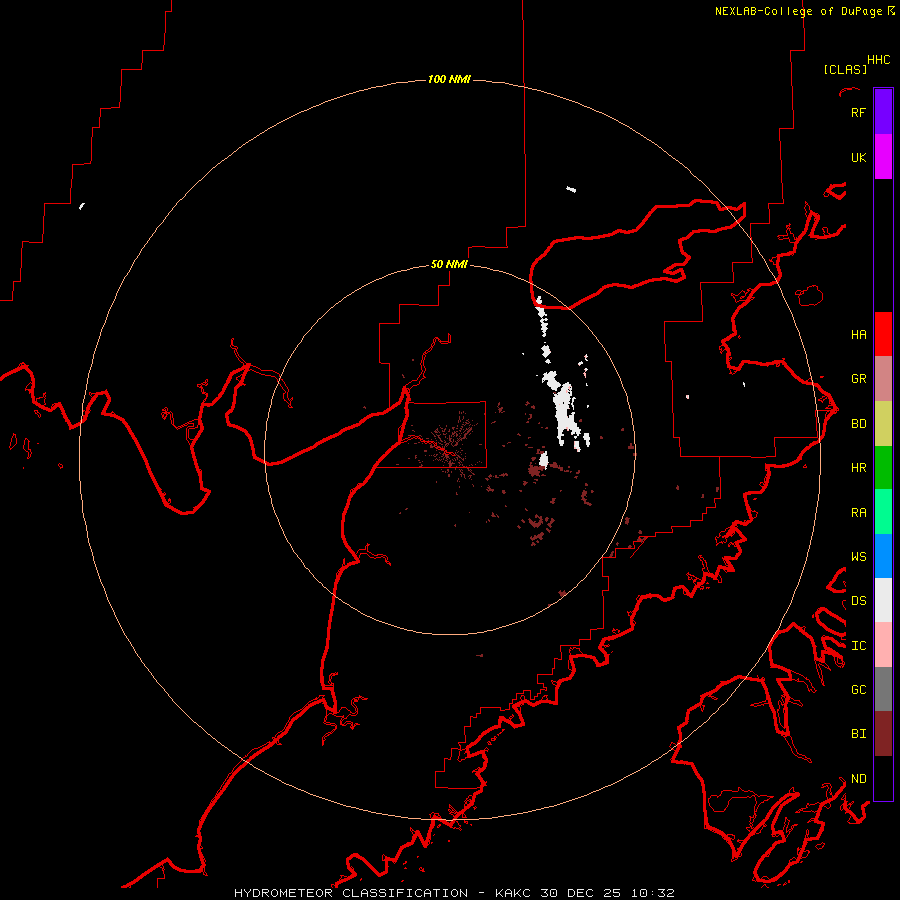
Task: Click the DS white legend swatch
Action: pos(883,600)
